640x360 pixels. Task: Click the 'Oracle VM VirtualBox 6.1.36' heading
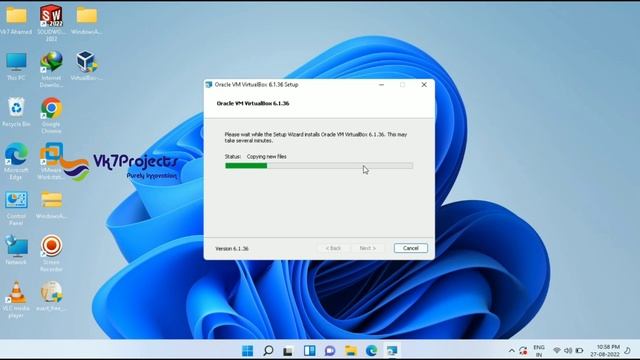[x=253, y=103]
